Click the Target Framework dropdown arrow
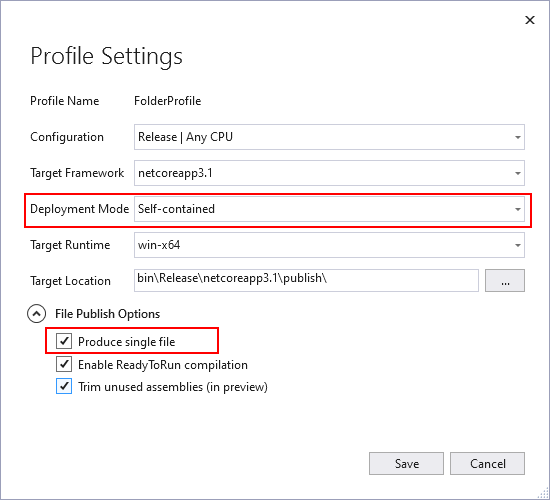Image resolution: width=550 pixels, height=500 pixels. click(x=517, y=173)
